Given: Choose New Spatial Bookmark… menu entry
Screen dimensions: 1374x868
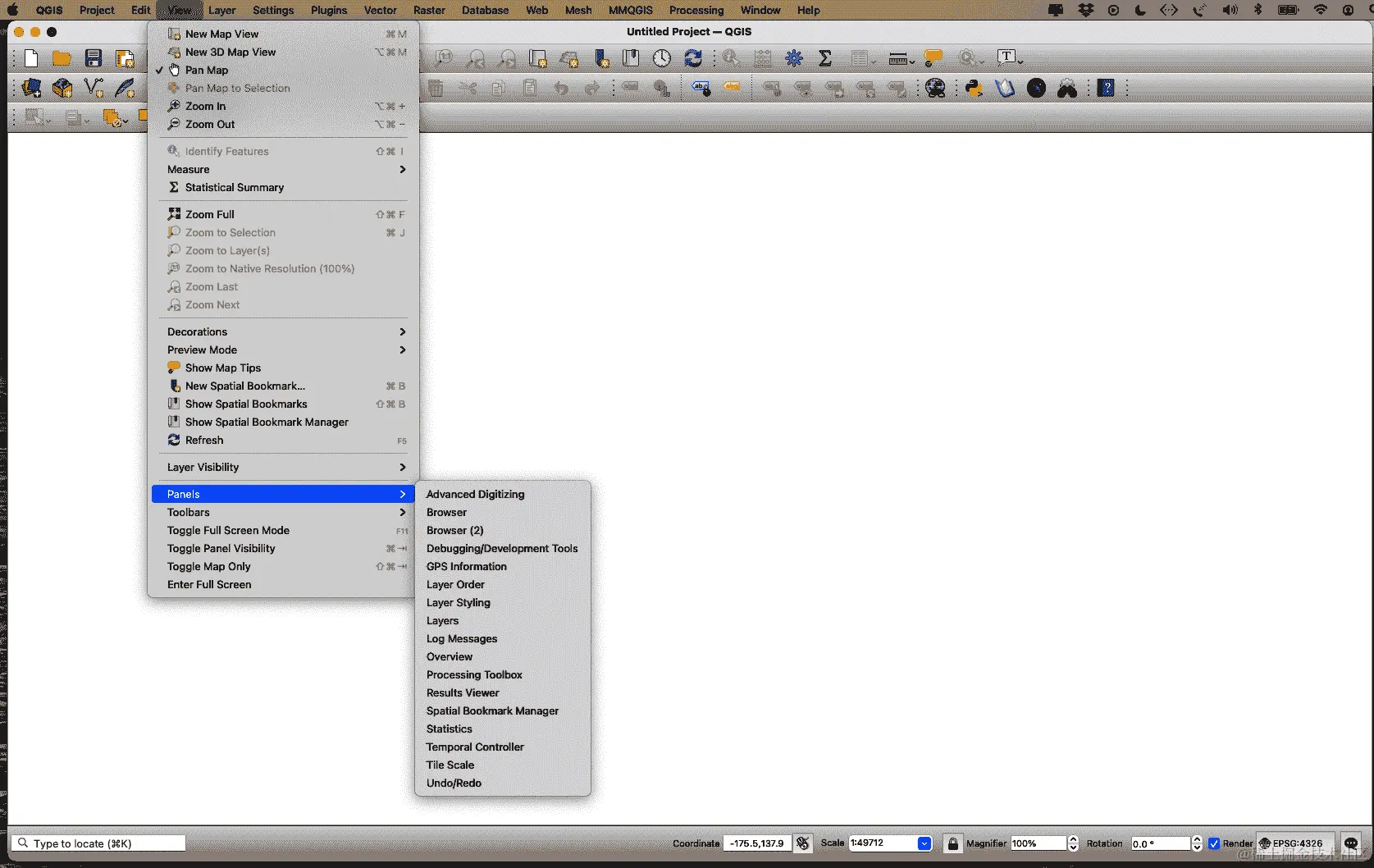Looking at the screenshot, I should point(283,386).
